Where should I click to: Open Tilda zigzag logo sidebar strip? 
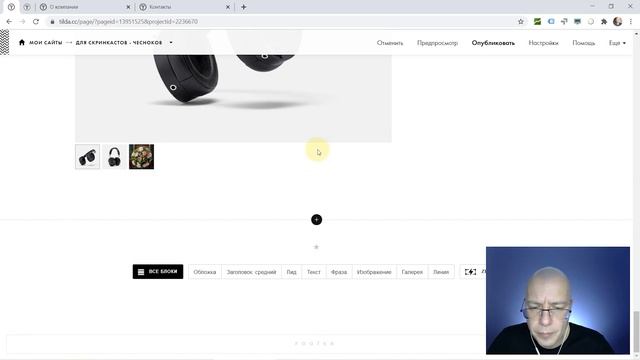[x=4, y=42]
